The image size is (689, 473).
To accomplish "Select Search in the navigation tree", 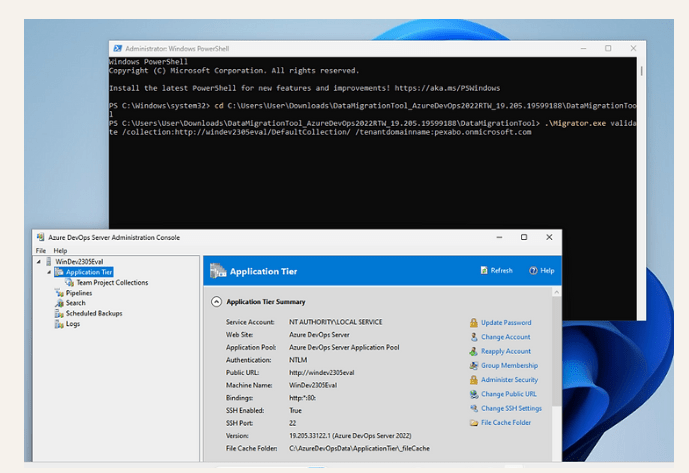I will (x=76, y=303).
